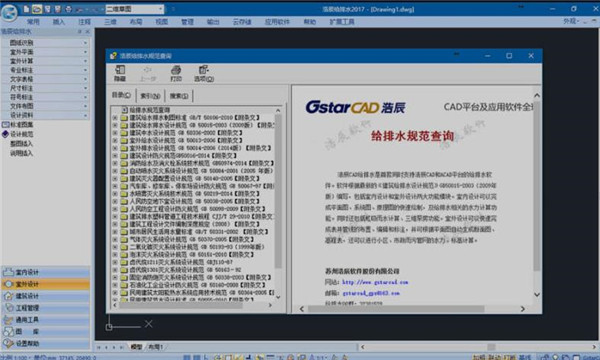Expand the 文字表格 panel section

tap(45, 79)
